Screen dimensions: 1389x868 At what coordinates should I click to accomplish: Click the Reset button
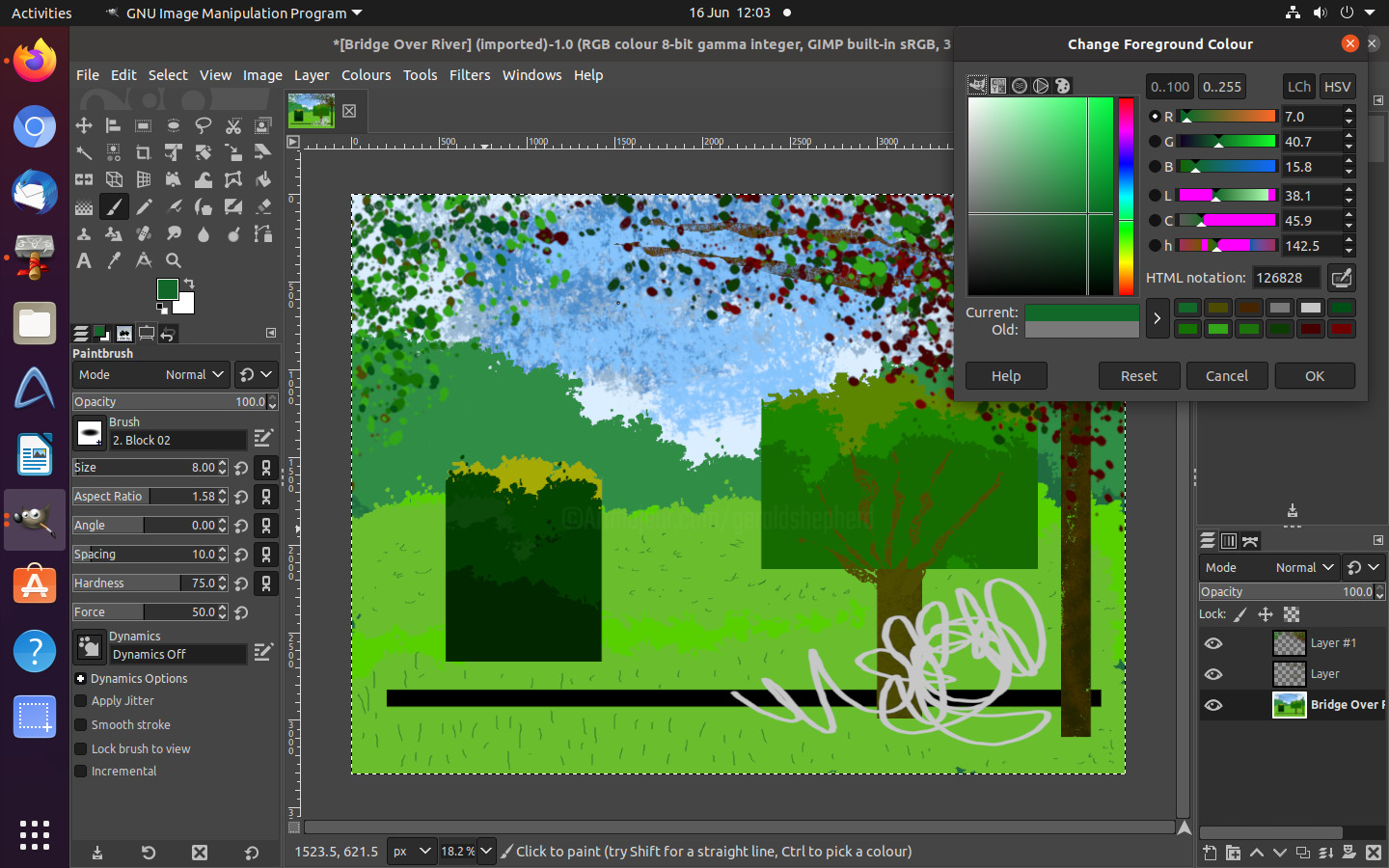(1138, 376)
